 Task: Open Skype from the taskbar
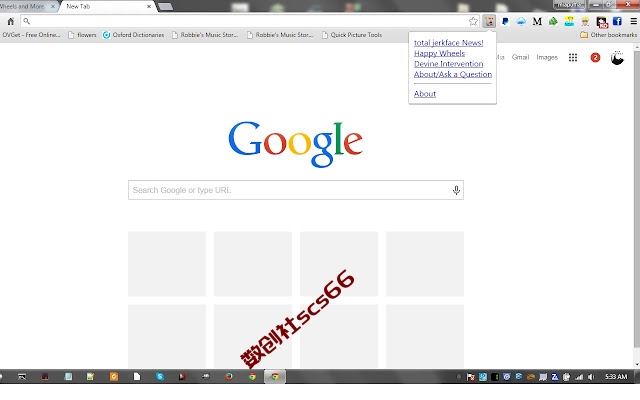(160, 377)
